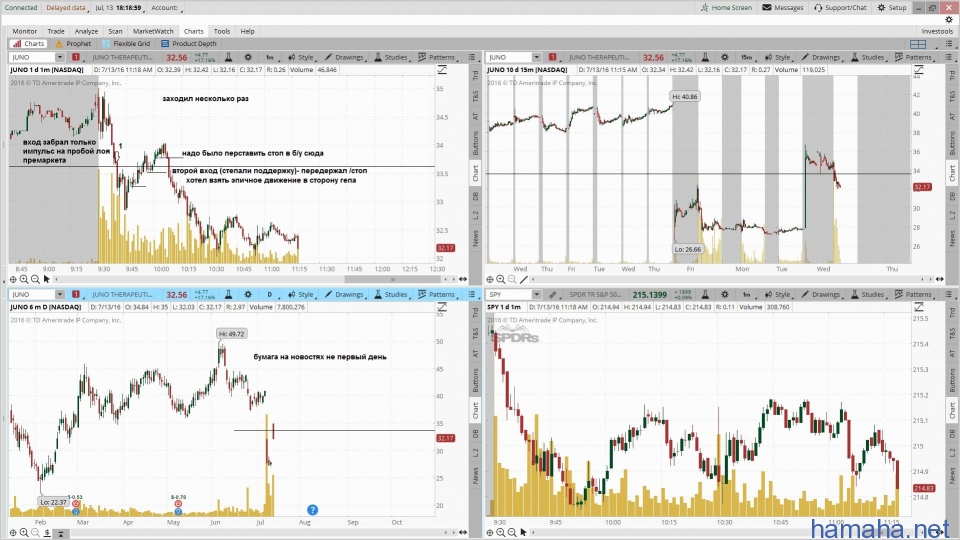
Task: Open the chart grid layout selector
Action: point(918,44)
